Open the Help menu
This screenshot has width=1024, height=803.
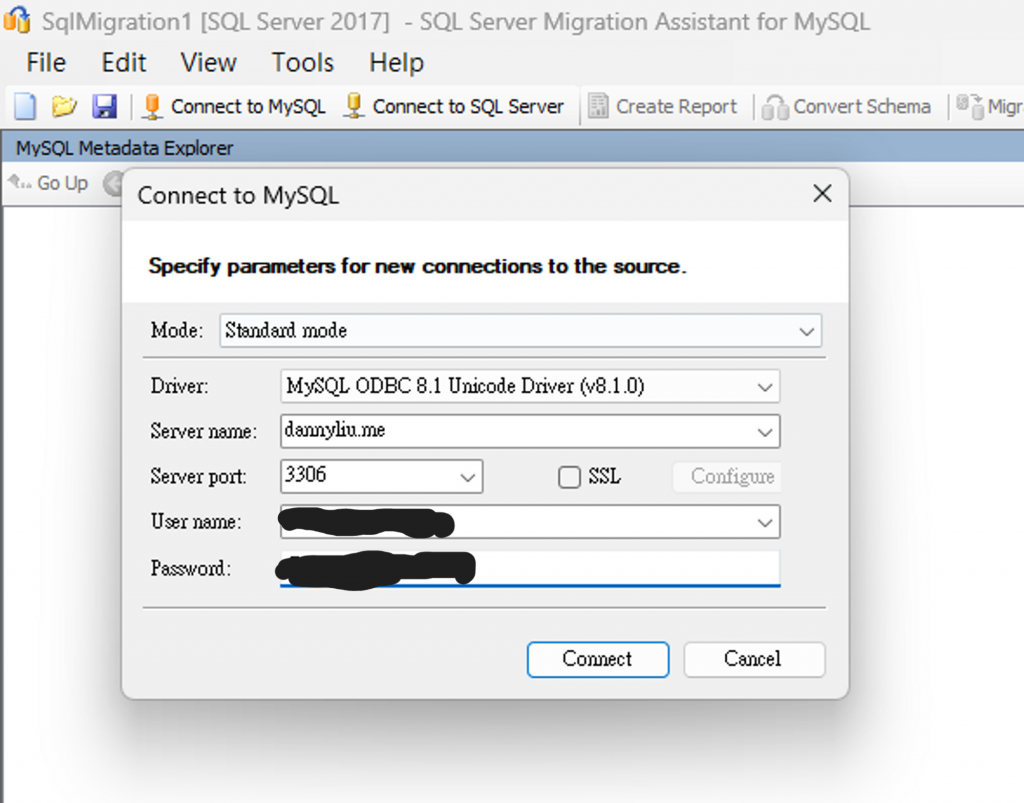(396, 63)
